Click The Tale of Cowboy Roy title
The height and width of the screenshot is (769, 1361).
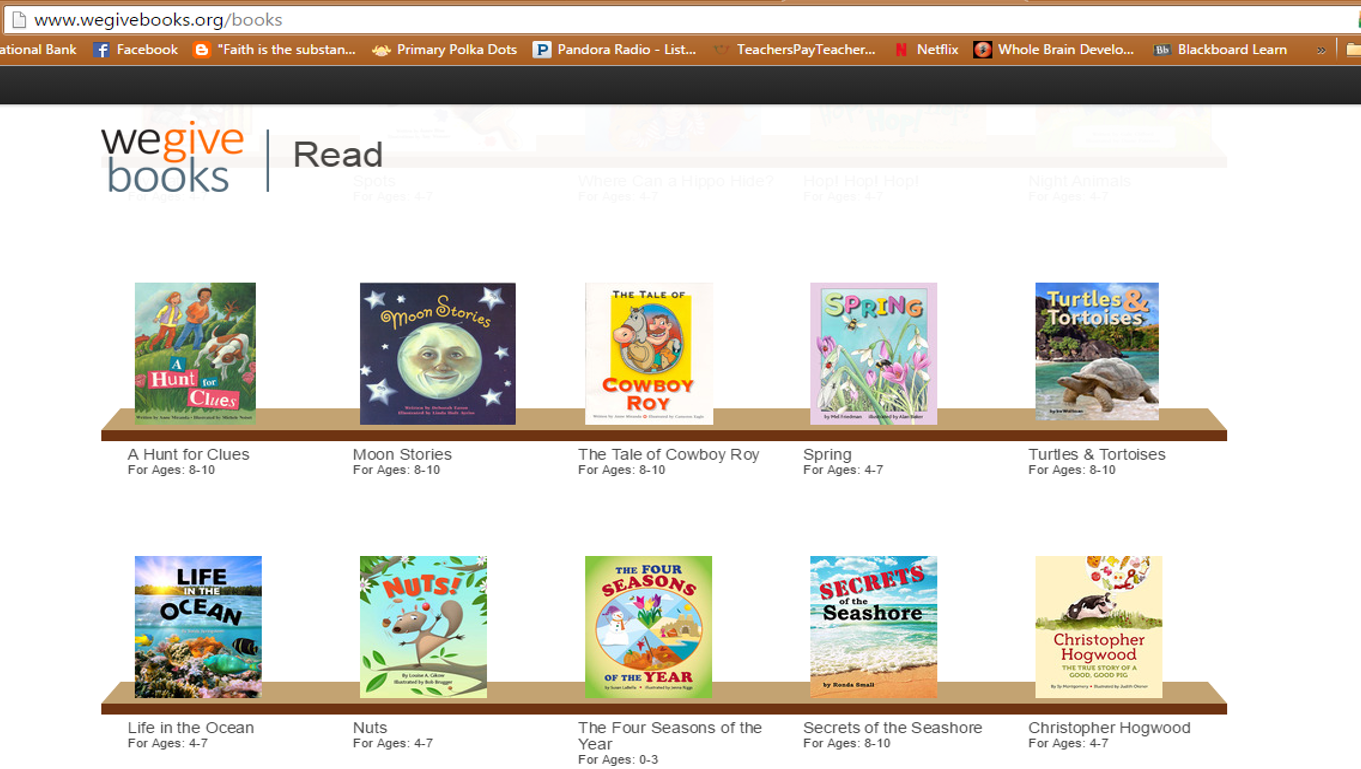point(668,454)
